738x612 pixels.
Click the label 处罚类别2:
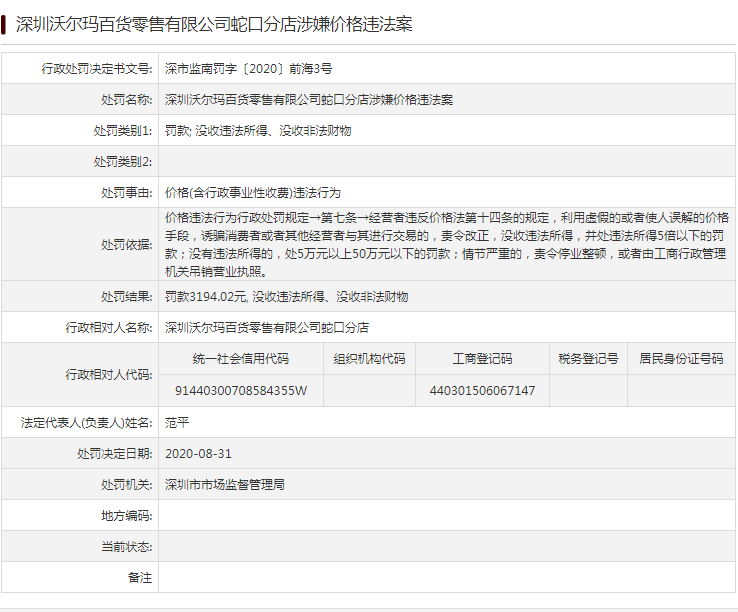pyautogui.click(x=123, y=162)
